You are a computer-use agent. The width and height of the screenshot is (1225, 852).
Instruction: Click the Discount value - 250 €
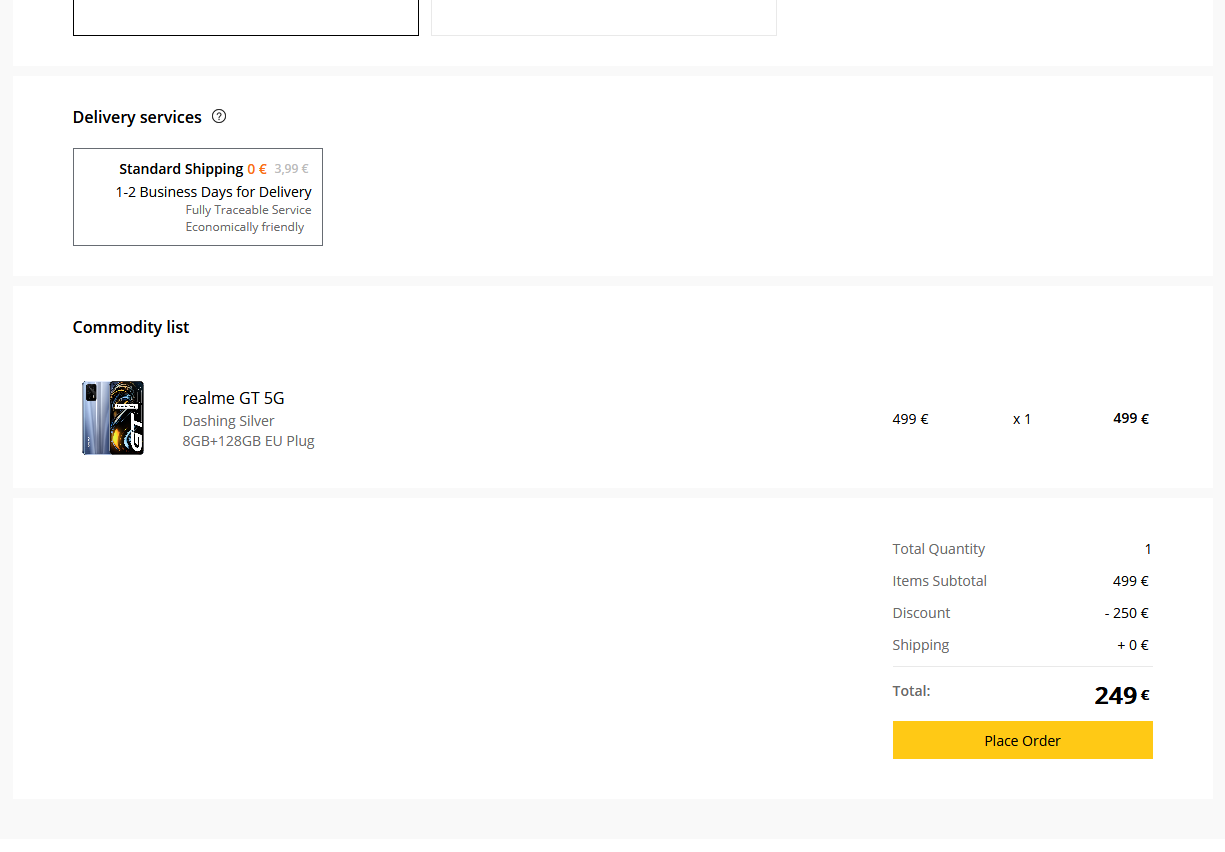click(1126, 613)
